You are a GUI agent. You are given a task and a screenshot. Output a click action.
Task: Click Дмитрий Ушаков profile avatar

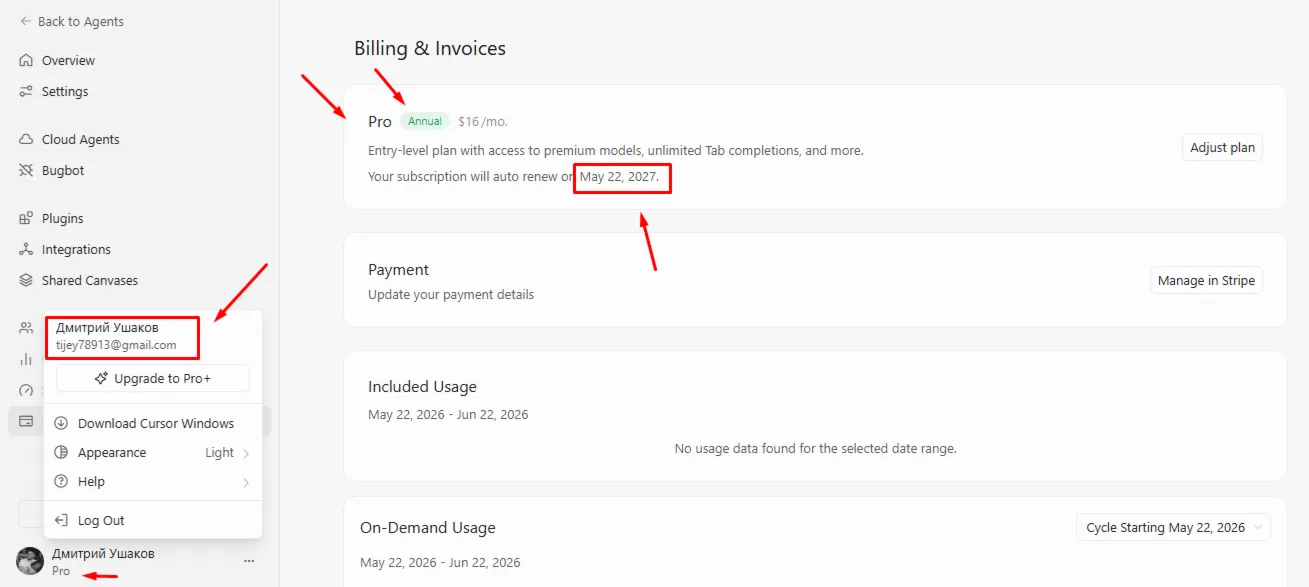[x=30, y=561]
